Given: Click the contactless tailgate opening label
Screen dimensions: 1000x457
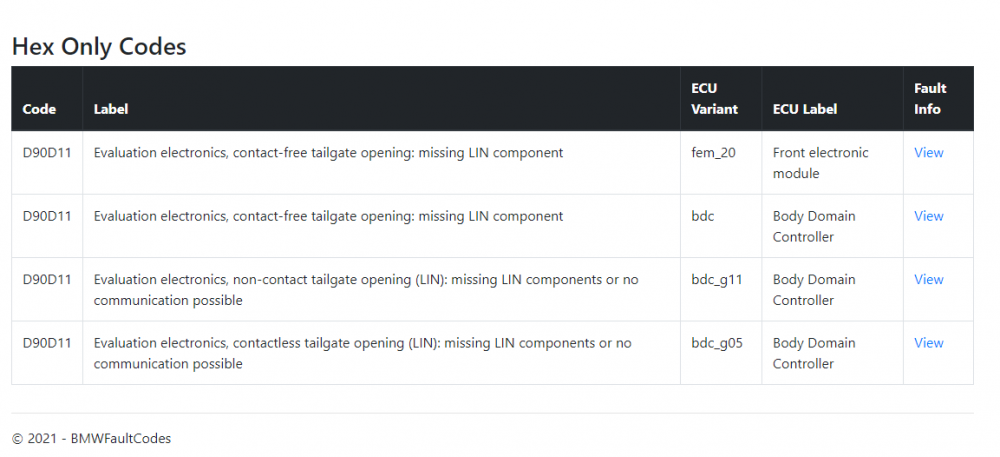Looking at the screenshot, I should coord(363,353).
